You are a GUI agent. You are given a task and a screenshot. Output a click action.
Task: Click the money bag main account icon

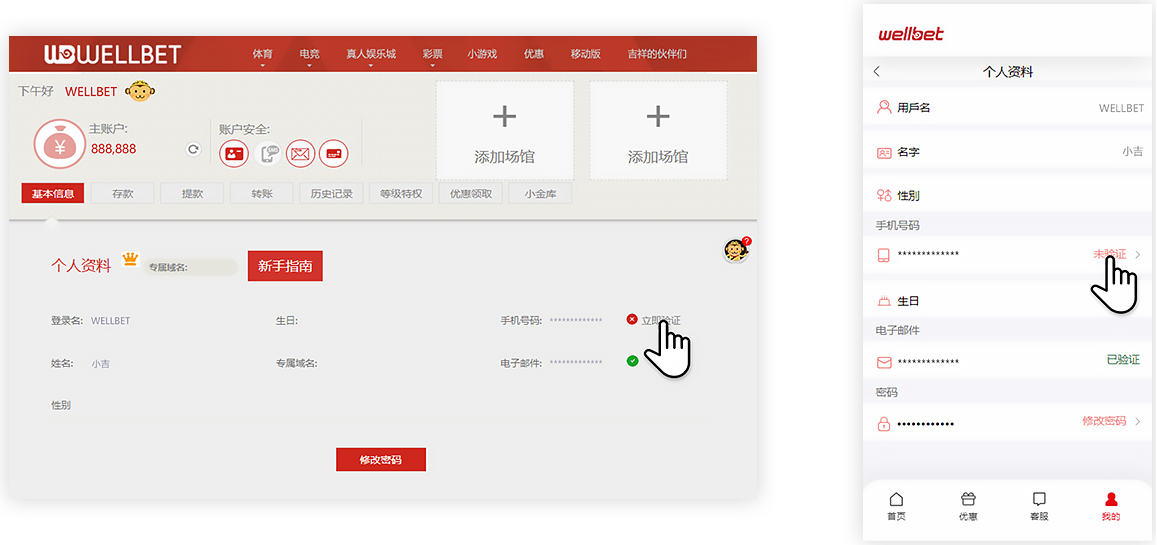pyautogui.click(x=60, y=144)
